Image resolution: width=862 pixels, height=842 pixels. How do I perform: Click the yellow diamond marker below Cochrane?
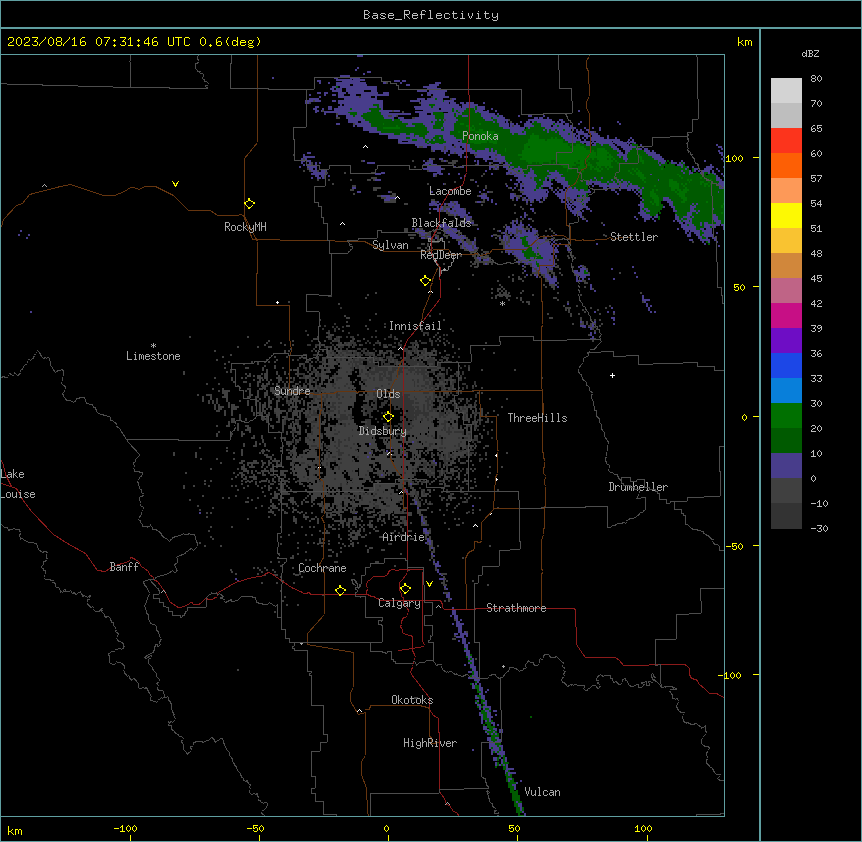coord(340,590)
